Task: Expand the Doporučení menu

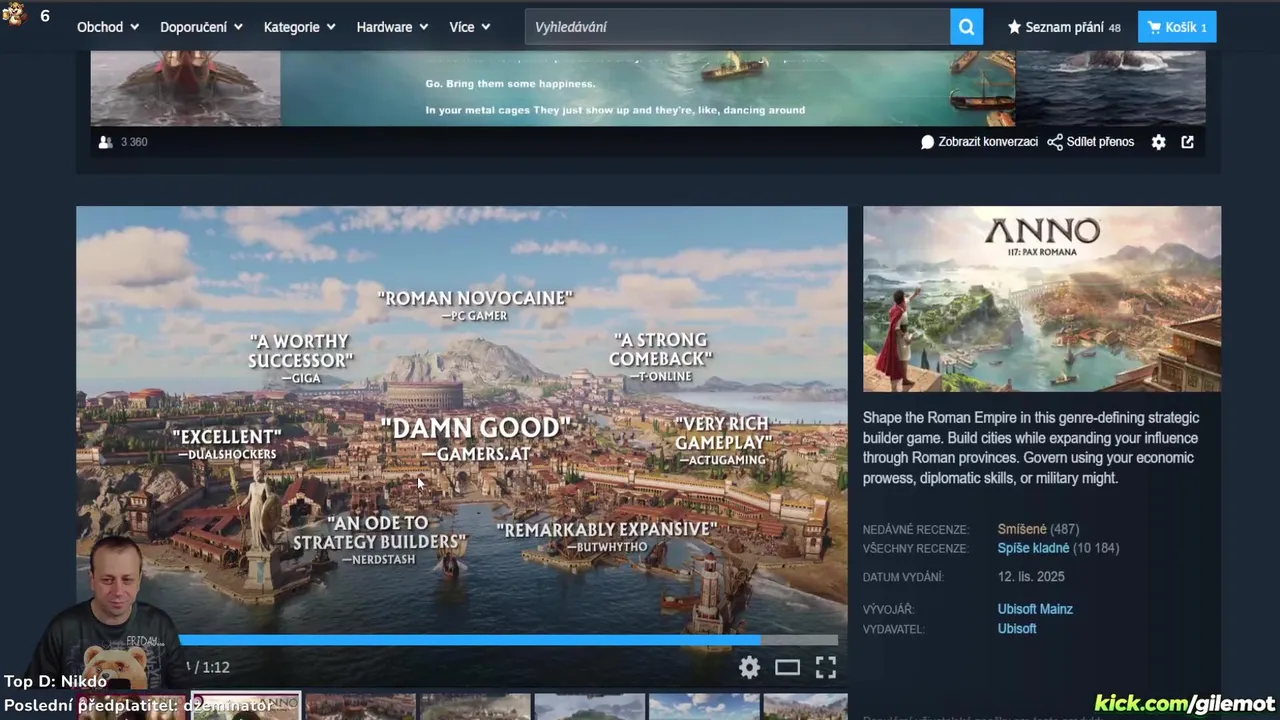Action: (x=201, y=27)
